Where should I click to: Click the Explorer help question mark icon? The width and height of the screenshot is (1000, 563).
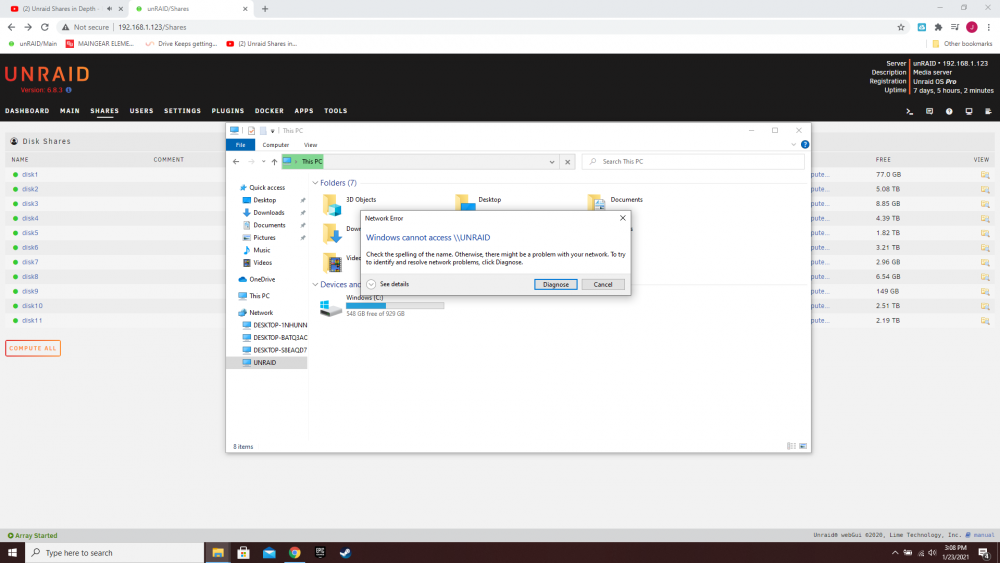tap(805, 145)
